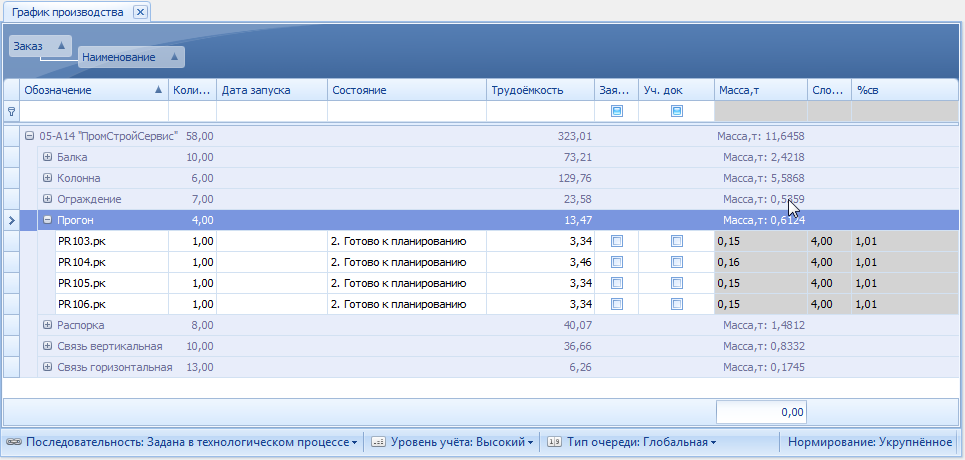The image size is (965, 460).
Task: Click the Уч. док column header
Action: click(676, 90)
